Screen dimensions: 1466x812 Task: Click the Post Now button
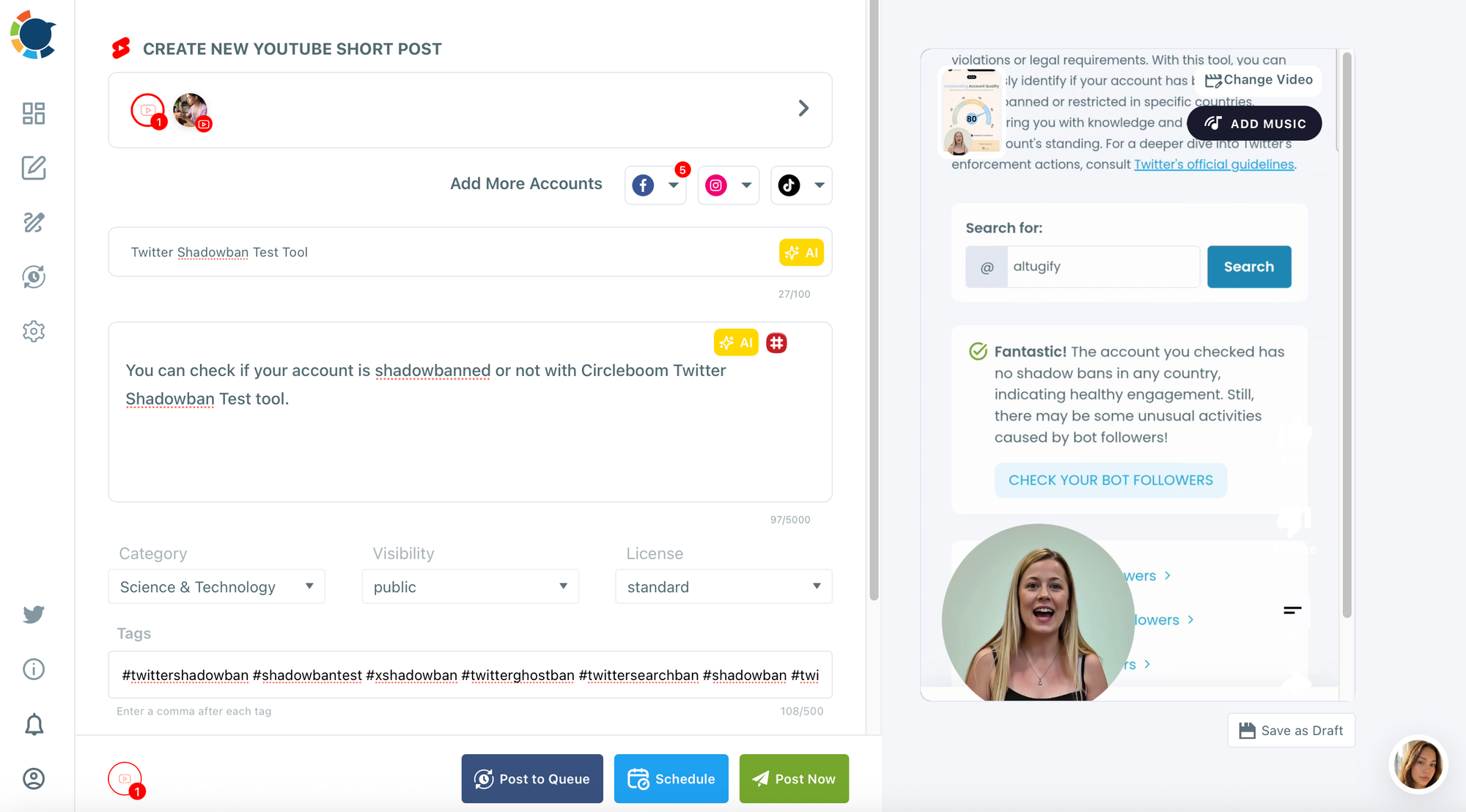[x=794, y=779]
